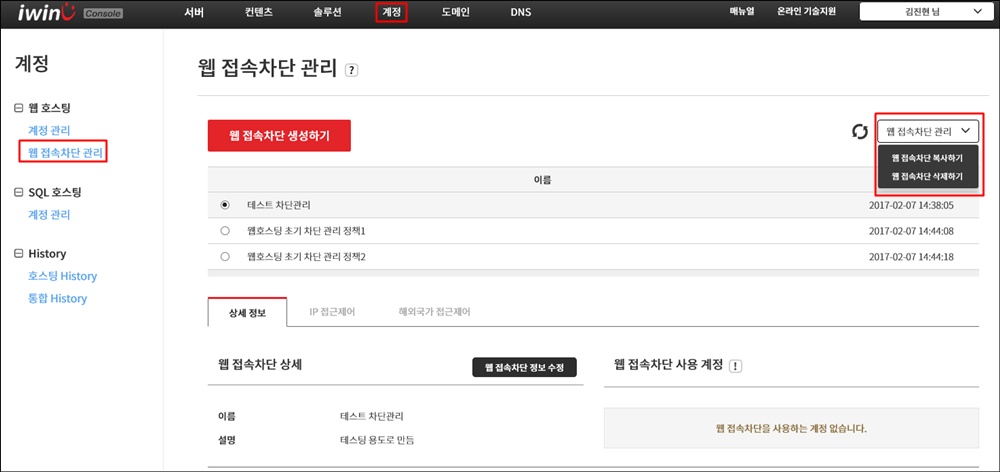Select the 테스트 차단관리 radio button
This screenshot has width=1000, height=472.
[x=224, y=205]
